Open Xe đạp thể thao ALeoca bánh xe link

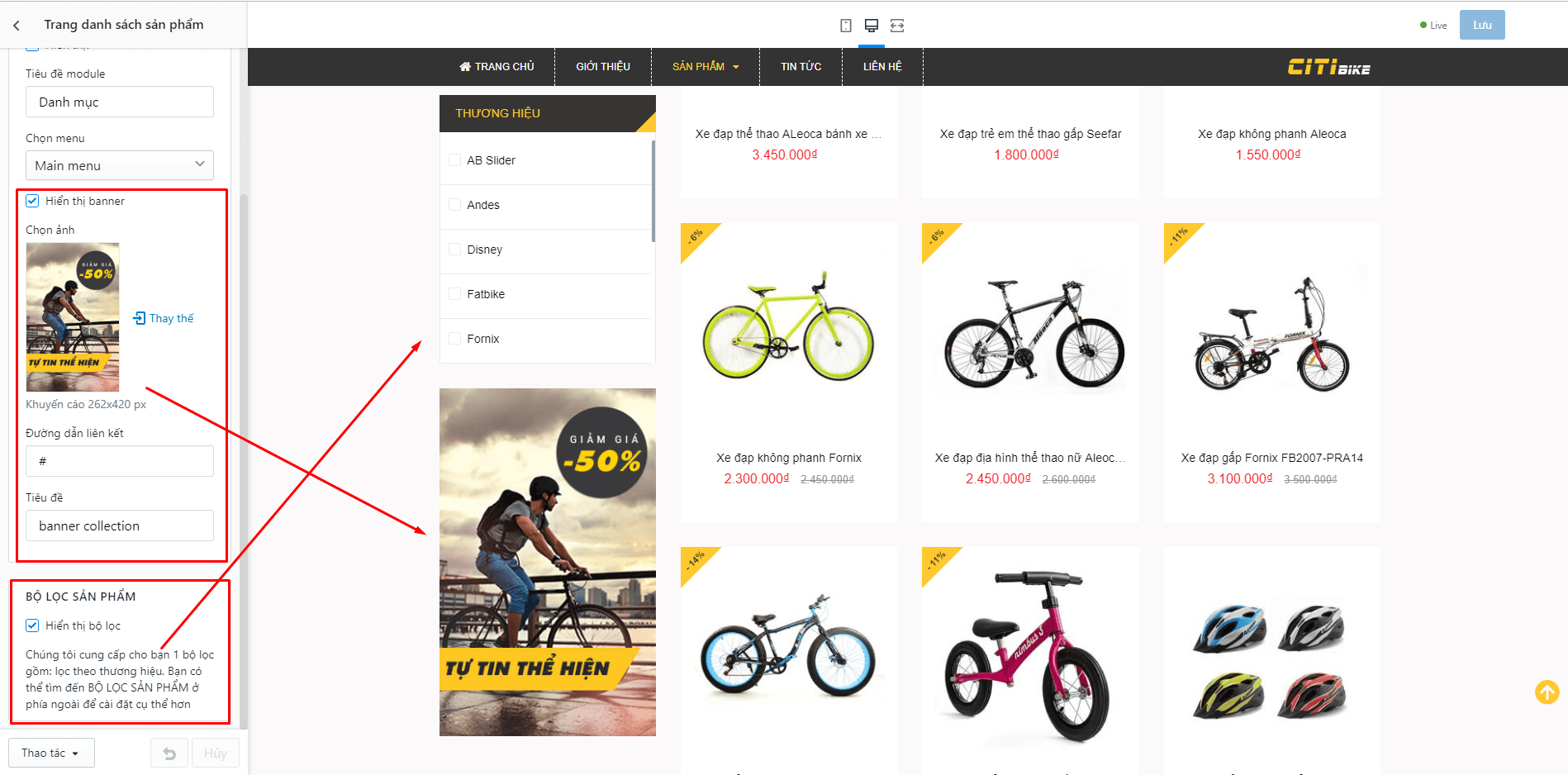(x=788, y=134)
